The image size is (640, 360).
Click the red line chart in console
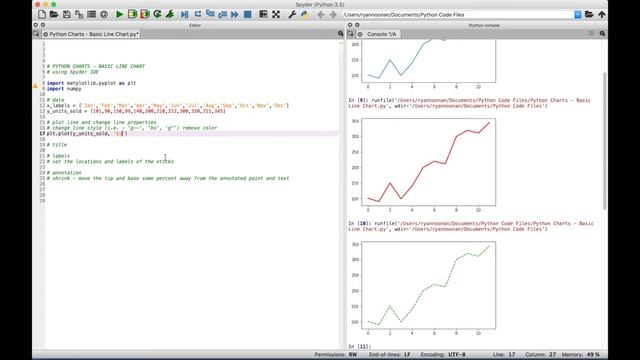[x=429, y=162]
